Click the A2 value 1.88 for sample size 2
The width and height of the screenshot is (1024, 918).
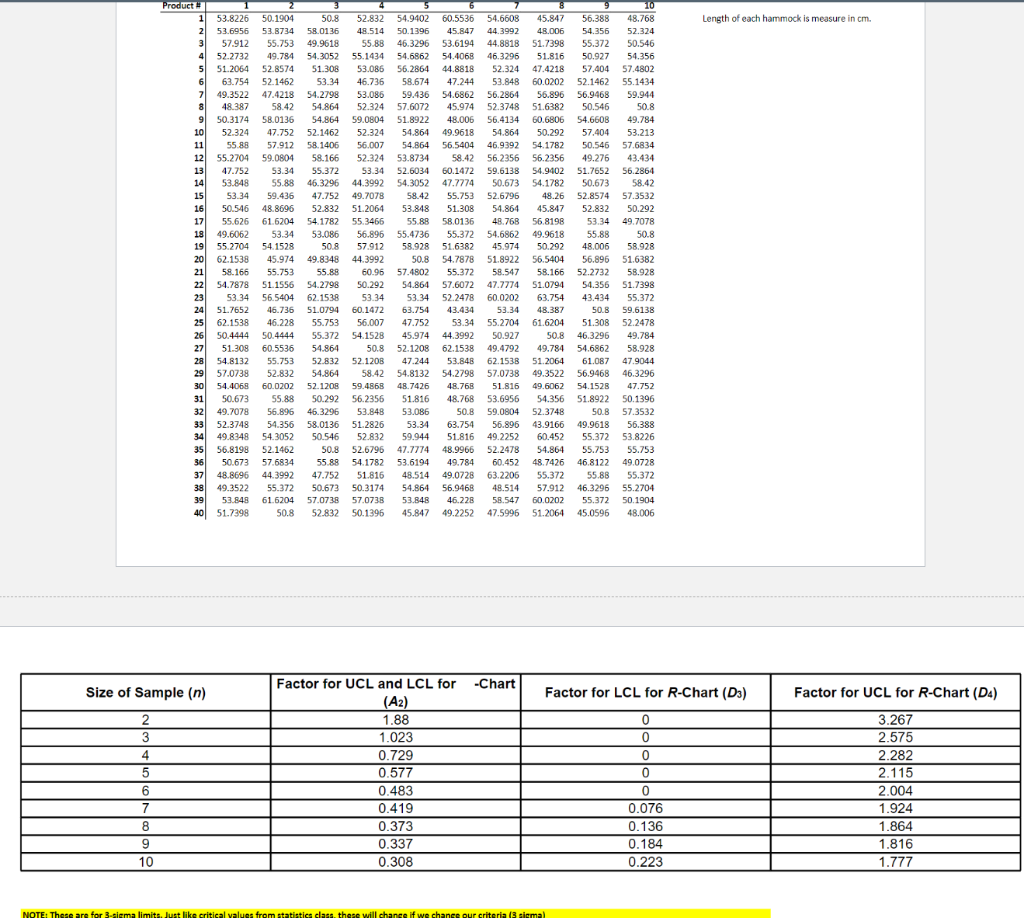(396, 719)
